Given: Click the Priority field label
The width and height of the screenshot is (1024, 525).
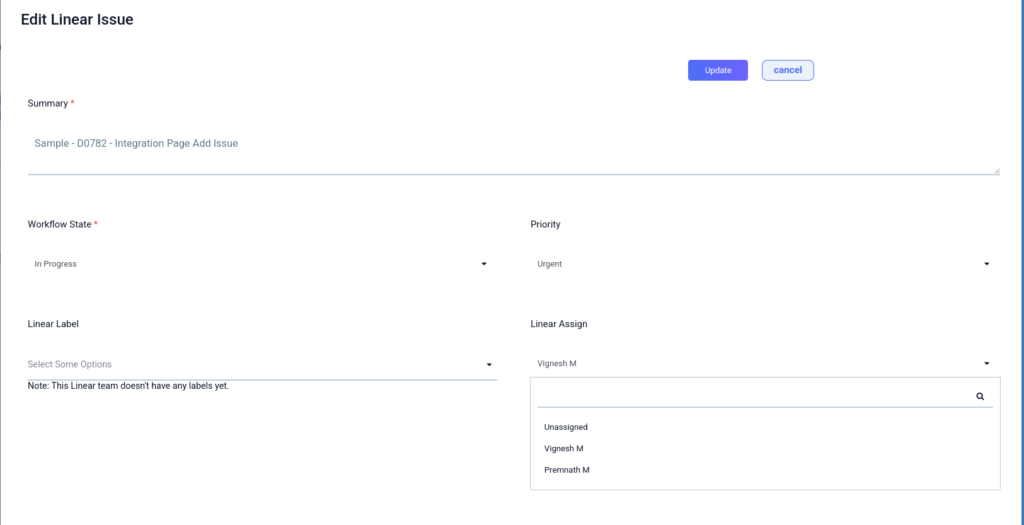Looking at the screenshot, I should (545, 224).
